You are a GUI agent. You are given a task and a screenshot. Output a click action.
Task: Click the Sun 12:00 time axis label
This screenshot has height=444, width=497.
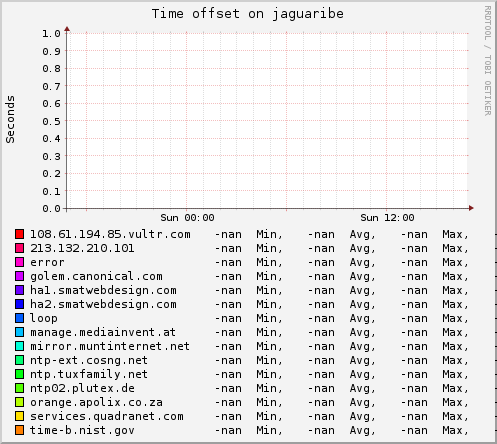pyautogui.click(x=387, y=218)
